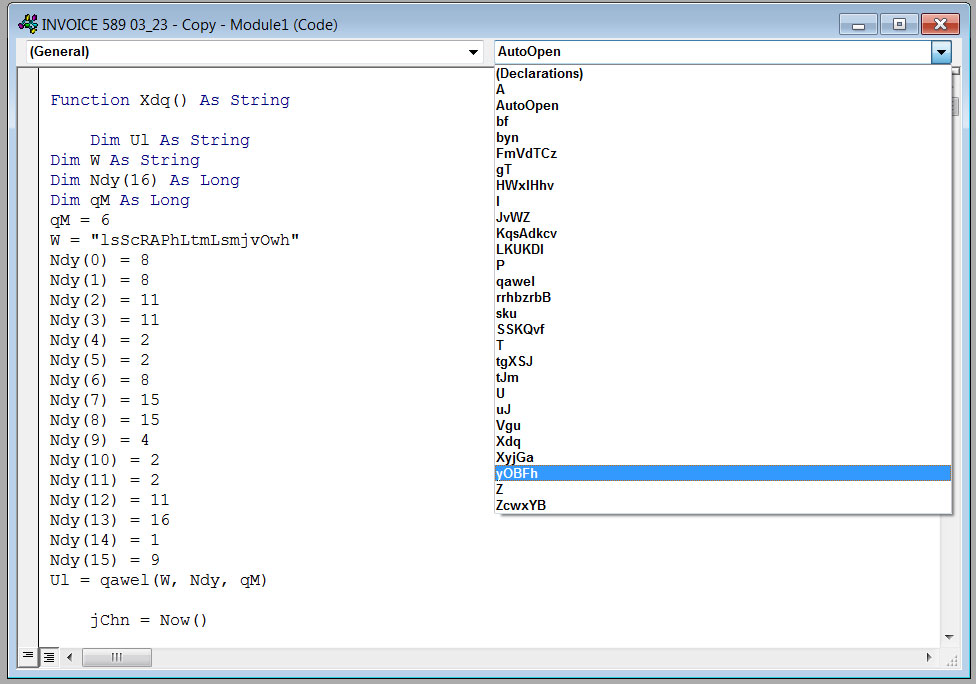
Task: Switch to Procedure View button
Action: tap(28, 656)
